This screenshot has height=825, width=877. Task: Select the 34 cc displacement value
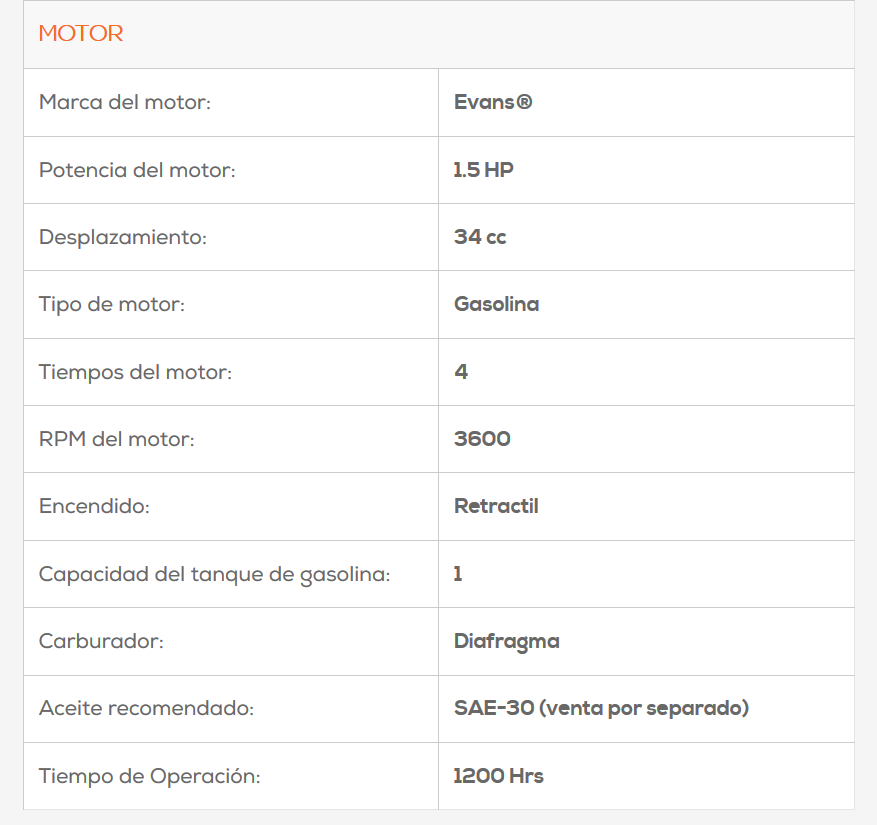click(480, 237)
